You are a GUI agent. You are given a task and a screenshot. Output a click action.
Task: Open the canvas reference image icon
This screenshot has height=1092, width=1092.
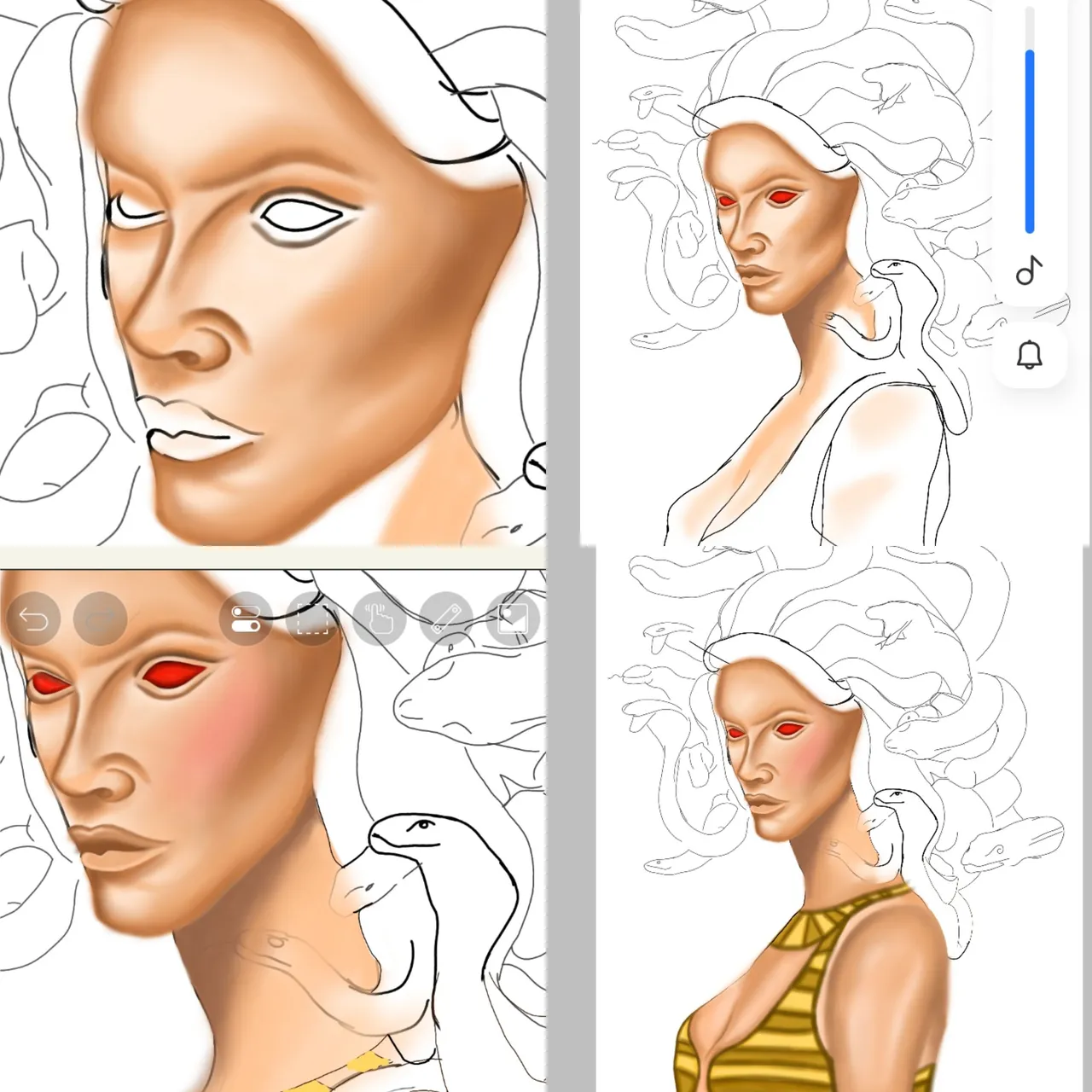(x=513, y=619)
